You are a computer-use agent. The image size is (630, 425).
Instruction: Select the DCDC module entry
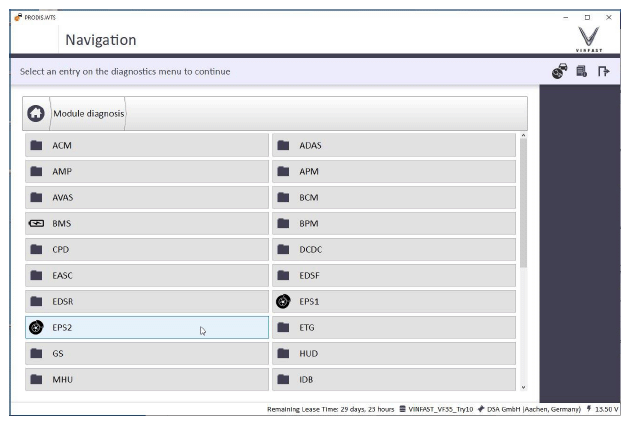(x=394, y=249)
